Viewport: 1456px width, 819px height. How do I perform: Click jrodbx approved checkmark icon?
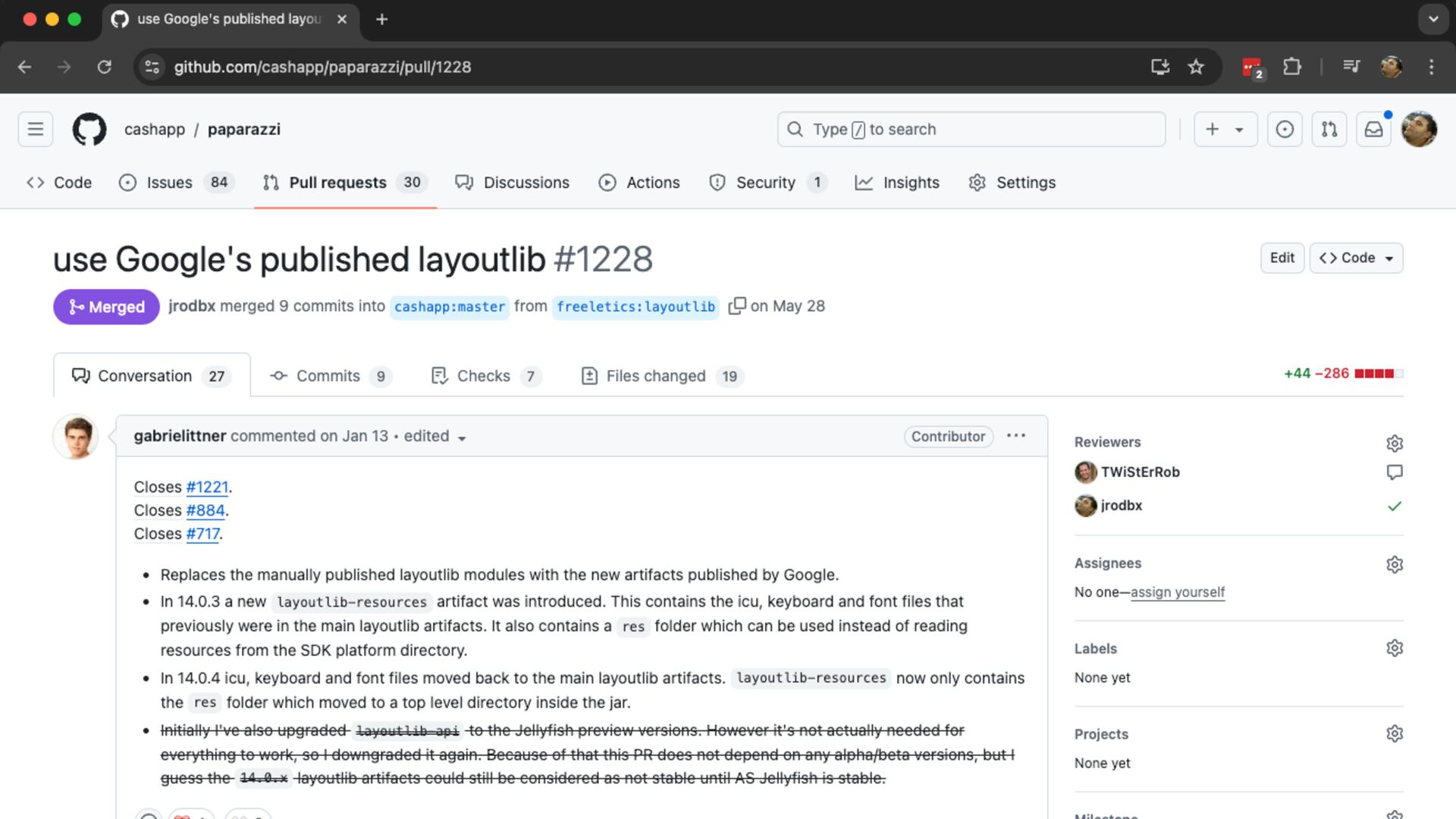click(x=1395, y=506)
